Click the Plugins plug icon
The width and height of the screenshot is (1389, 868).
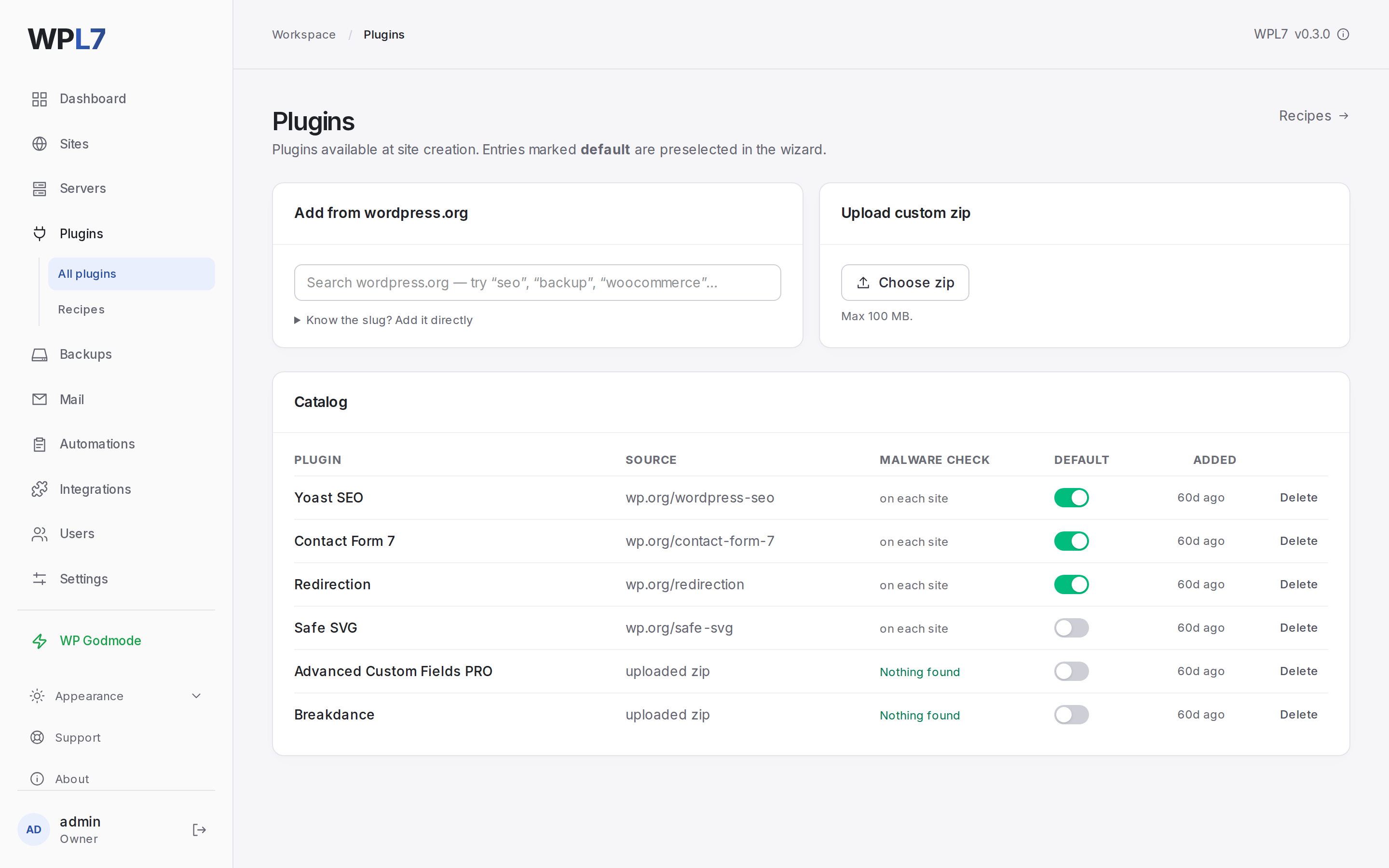click(40, 234)
